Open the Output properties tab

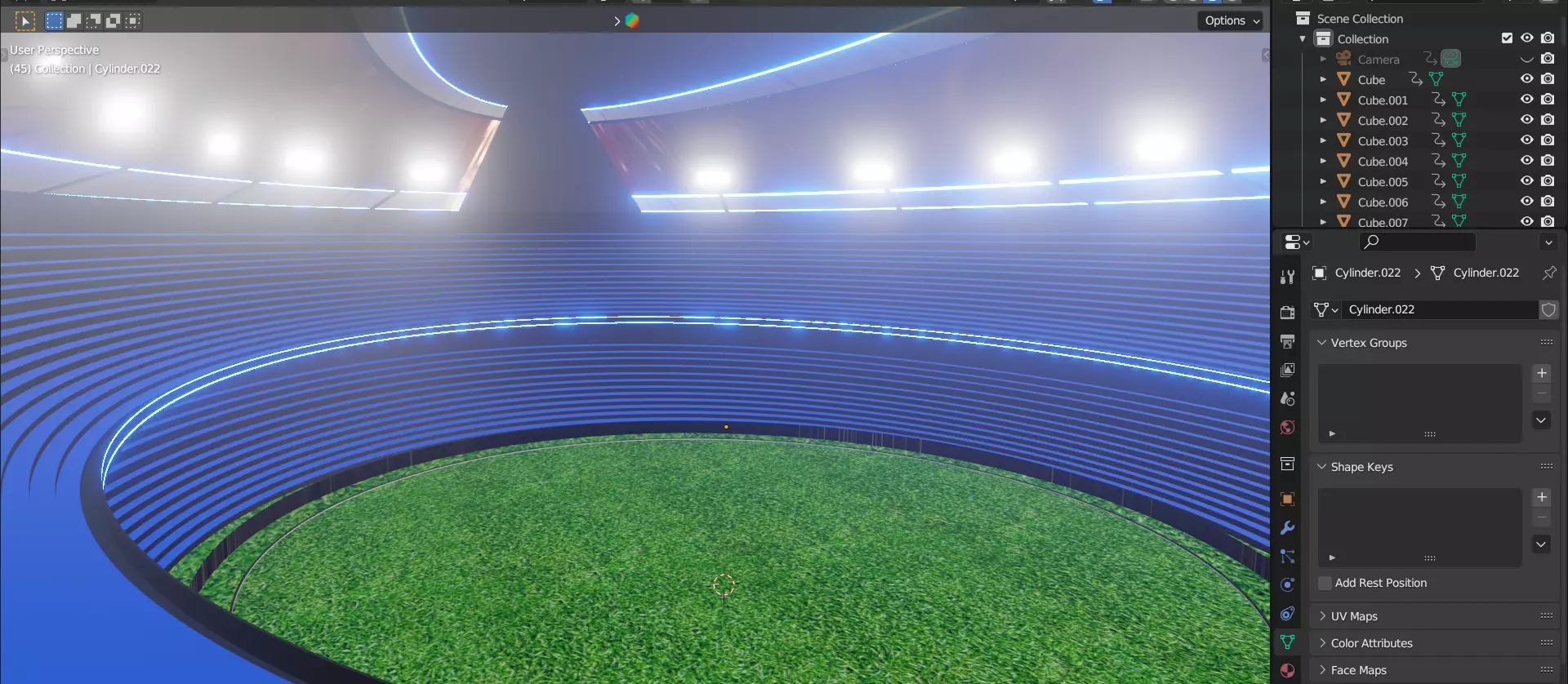[1288, 341]
